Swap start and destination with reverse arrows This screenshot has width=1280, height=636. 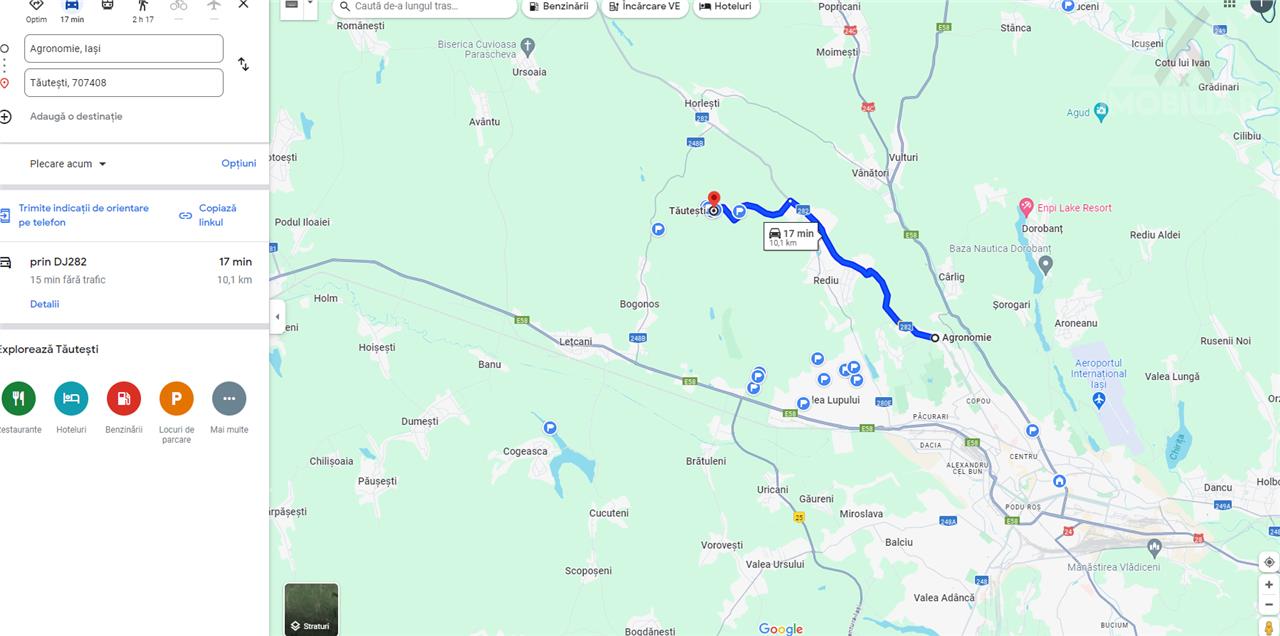click(x=243, y=64)
